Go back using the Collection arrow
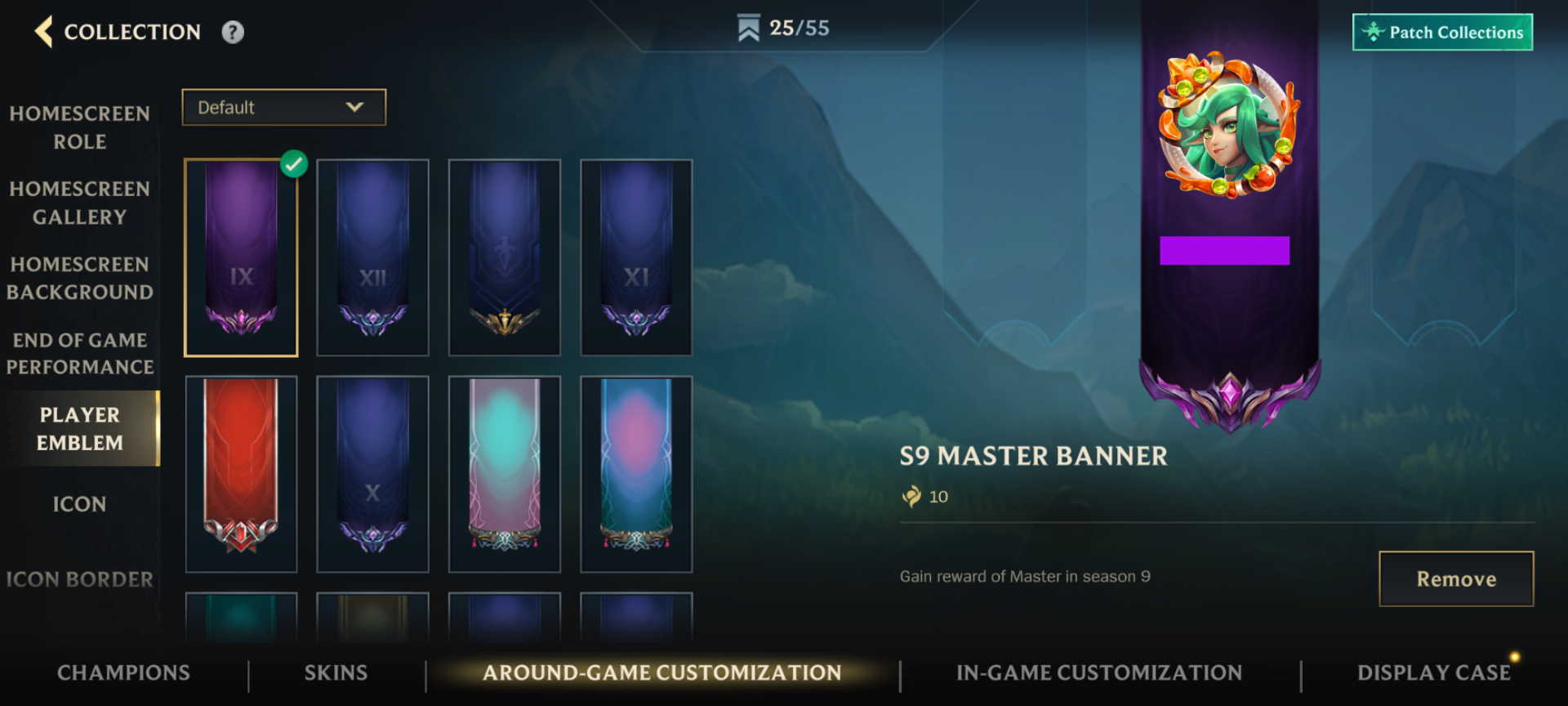Image resolution: width=1568 pixels, height=706 pixels. (x=44, y=32)
